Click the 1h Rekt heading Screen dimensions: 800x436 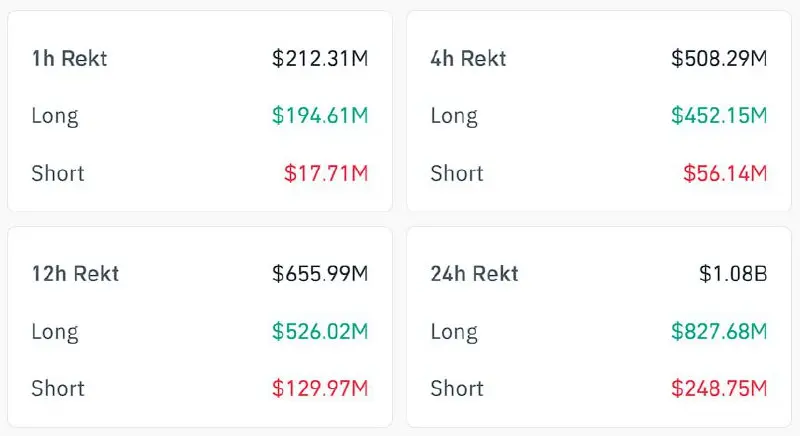69,58
